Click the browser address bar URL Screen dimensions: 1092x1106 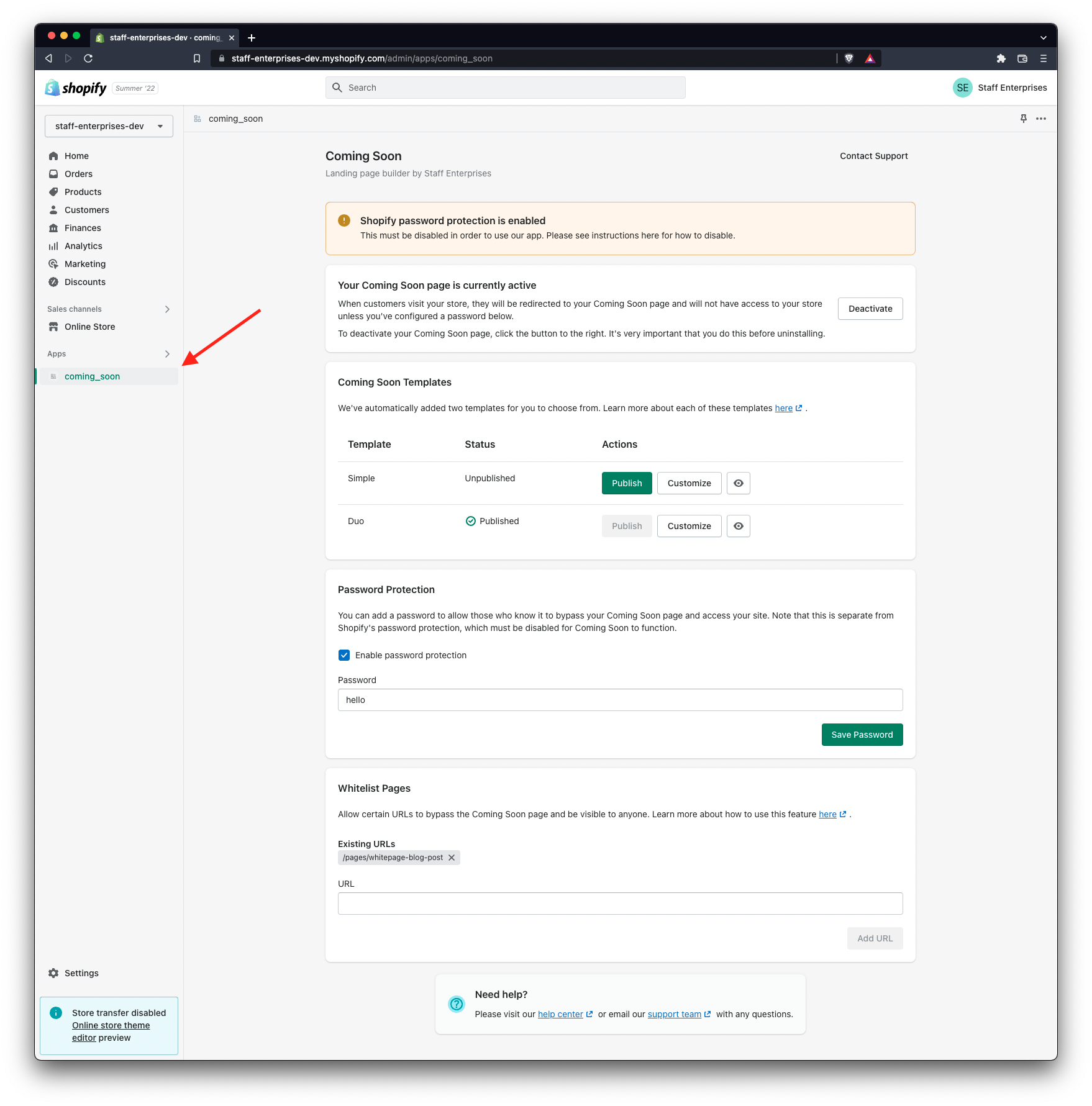point(362,58)
